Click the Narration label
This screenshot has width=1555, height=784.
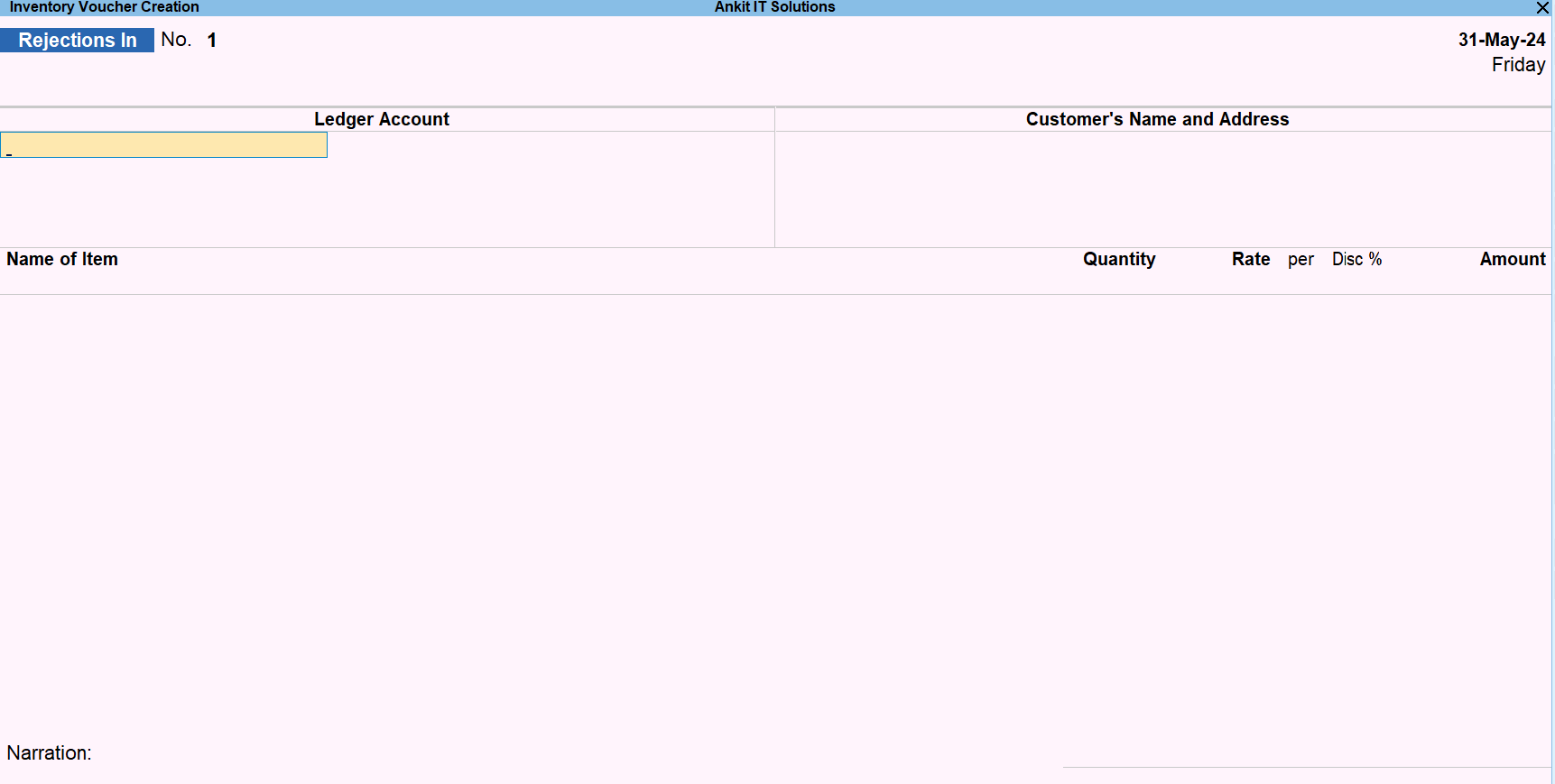point(49,752)
